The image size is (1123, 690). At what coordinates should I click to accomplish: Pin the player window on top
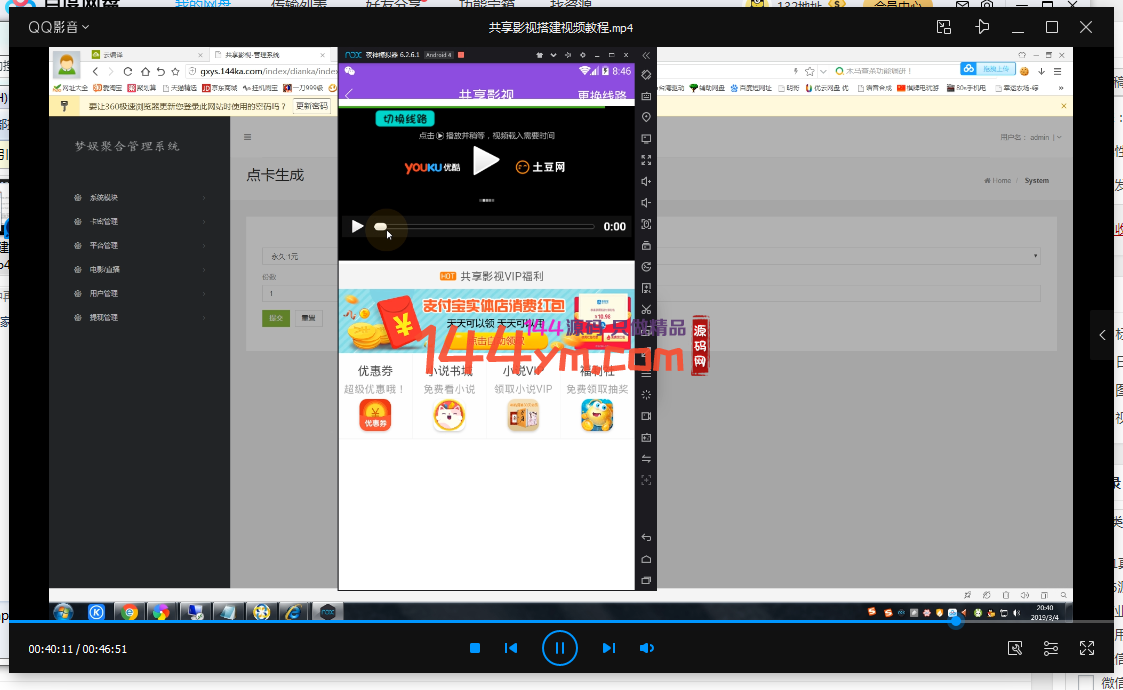pyautogui.click(x=982, y=27)
